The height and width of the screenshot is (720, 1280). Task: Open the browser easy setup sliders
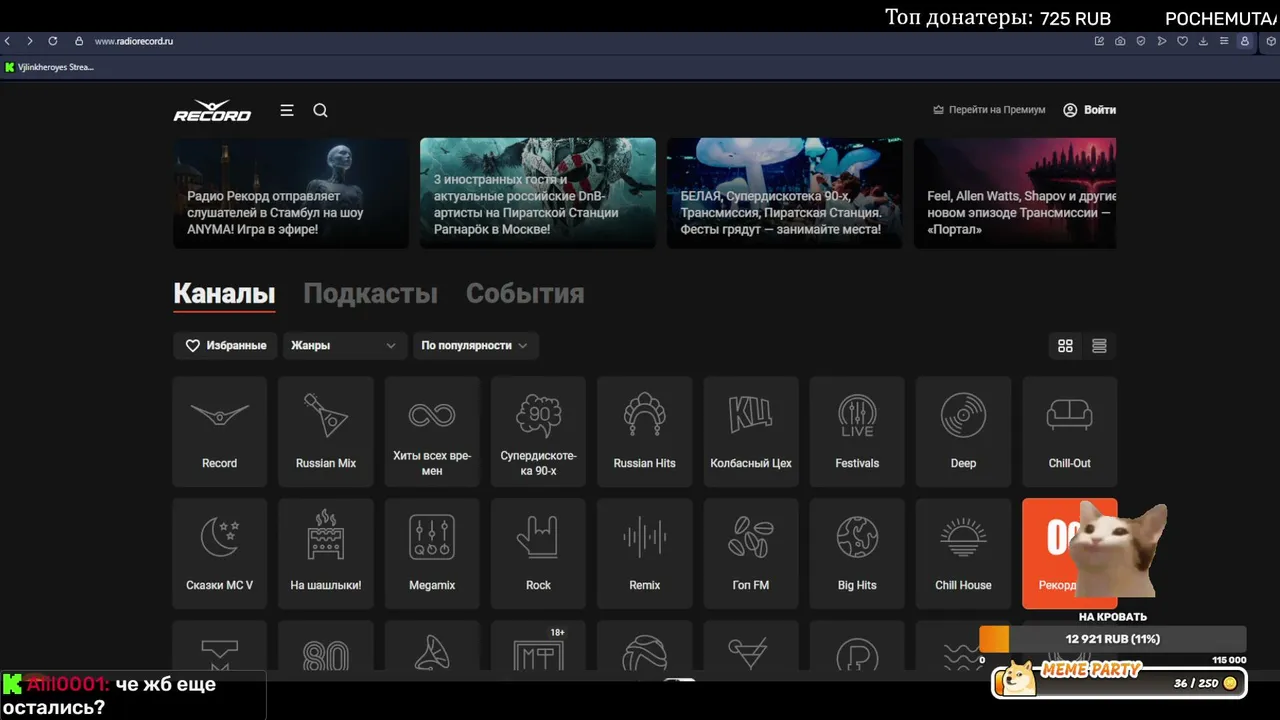point(1224,41)
